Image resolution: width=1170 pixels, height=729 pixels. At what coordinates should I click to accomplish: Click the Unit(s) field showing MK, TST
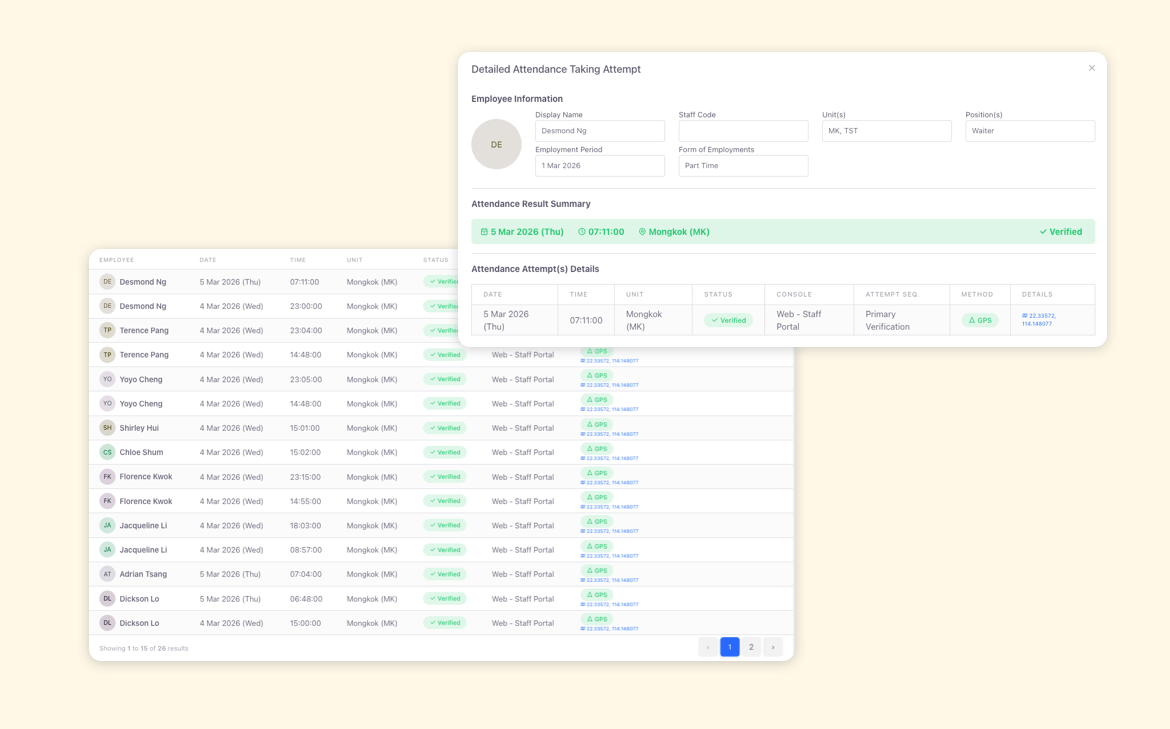(886, 131)
